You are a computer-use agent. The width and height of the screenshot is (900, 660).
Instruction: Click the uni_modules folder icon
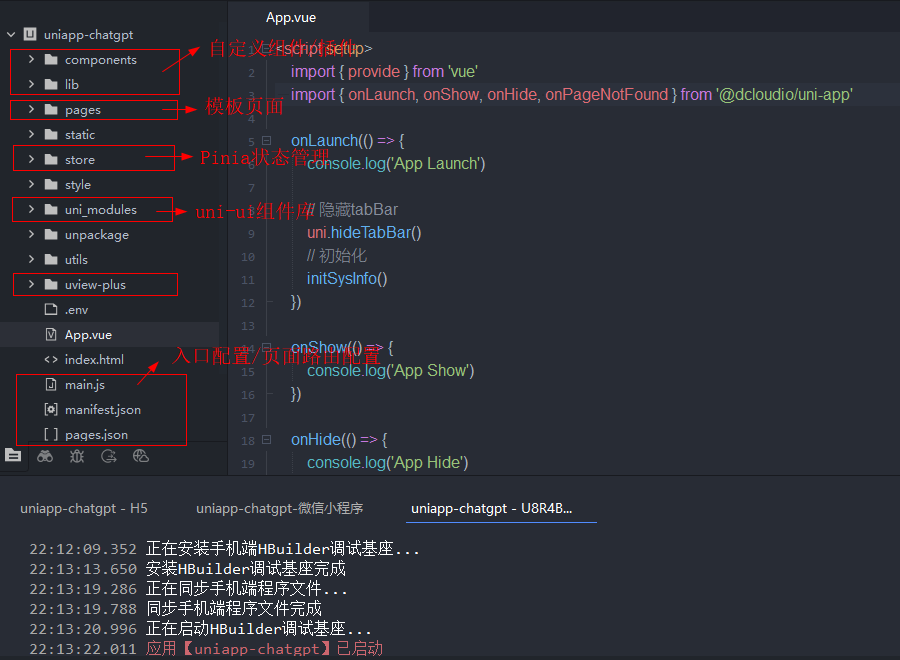coord(51,209)
